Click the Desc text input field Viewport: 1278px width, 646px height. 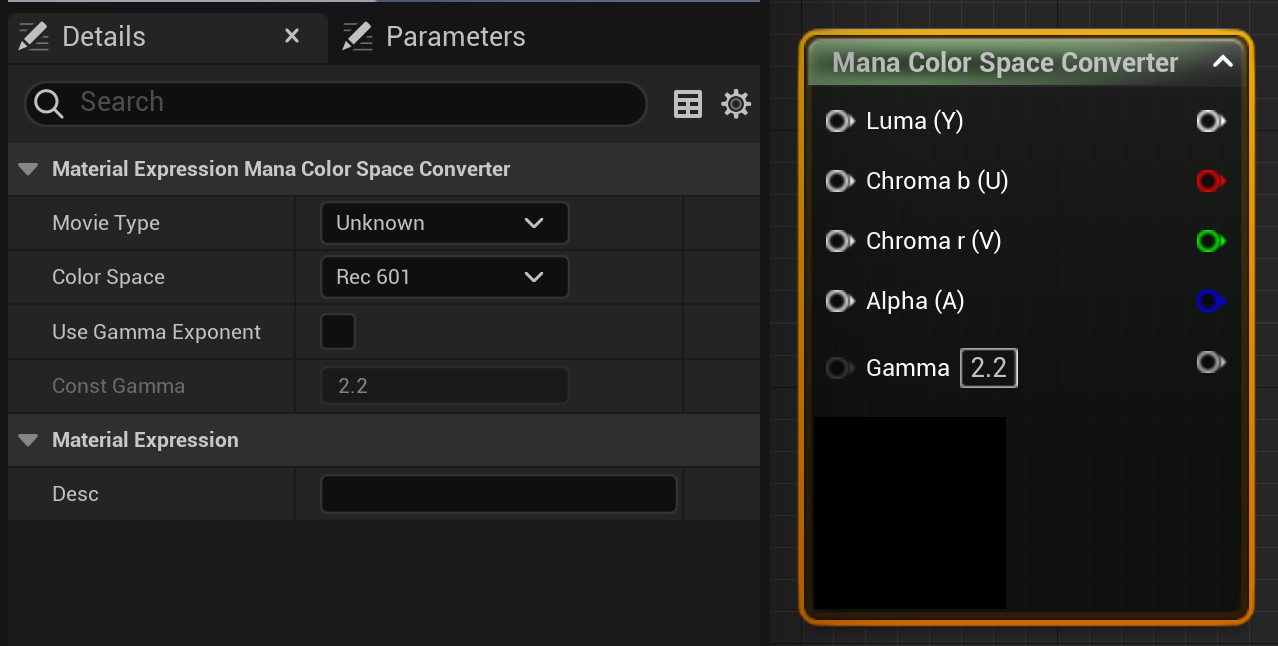pos(498,494)
